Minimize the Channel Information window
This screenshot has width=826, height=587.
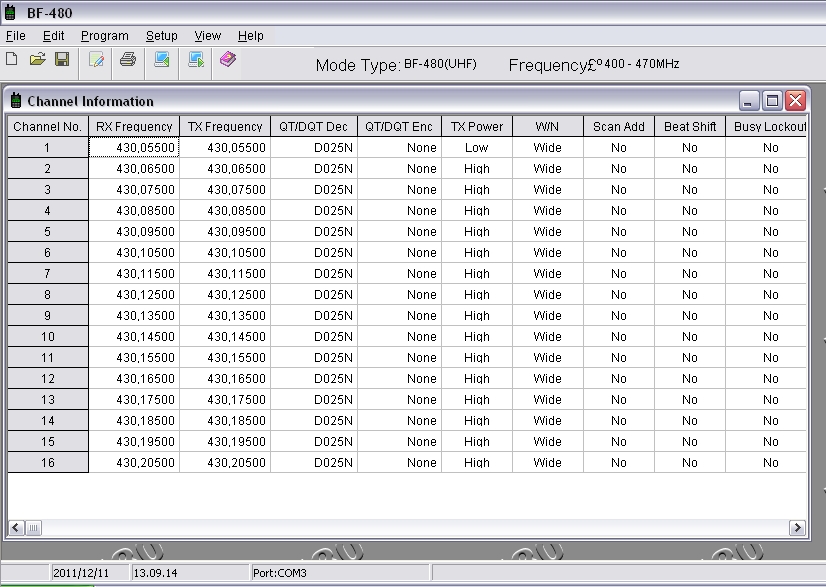click(x=749, y=101)
